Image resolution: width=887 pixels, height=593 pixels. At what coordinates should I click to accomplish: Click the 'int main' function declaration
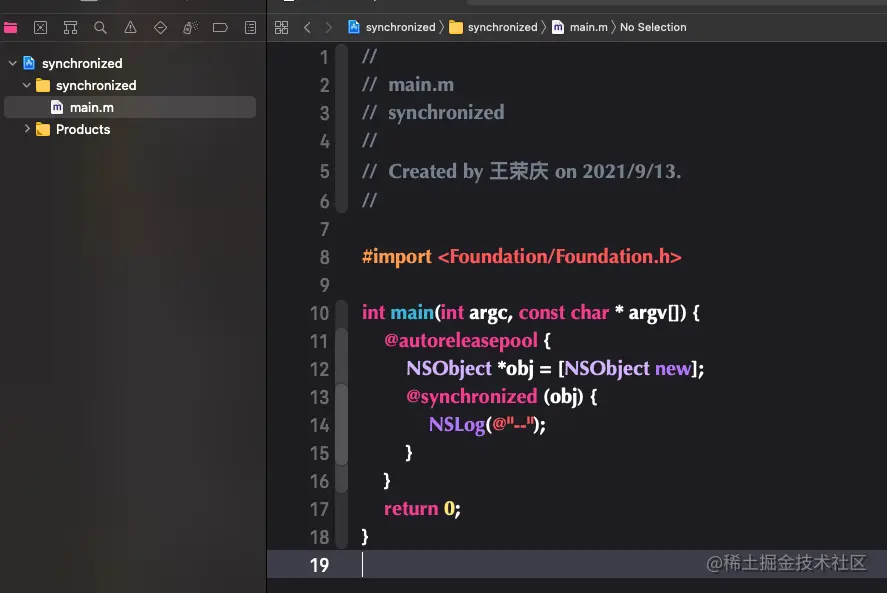coord(531,312)
